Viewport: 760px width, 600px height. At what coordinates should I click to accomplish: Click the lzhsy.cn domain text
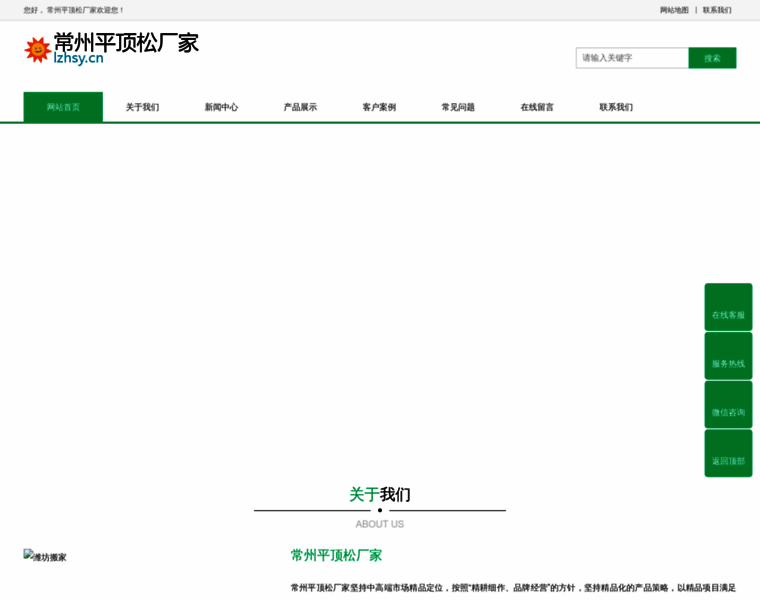pyautogui.click(x=79, y=58)
